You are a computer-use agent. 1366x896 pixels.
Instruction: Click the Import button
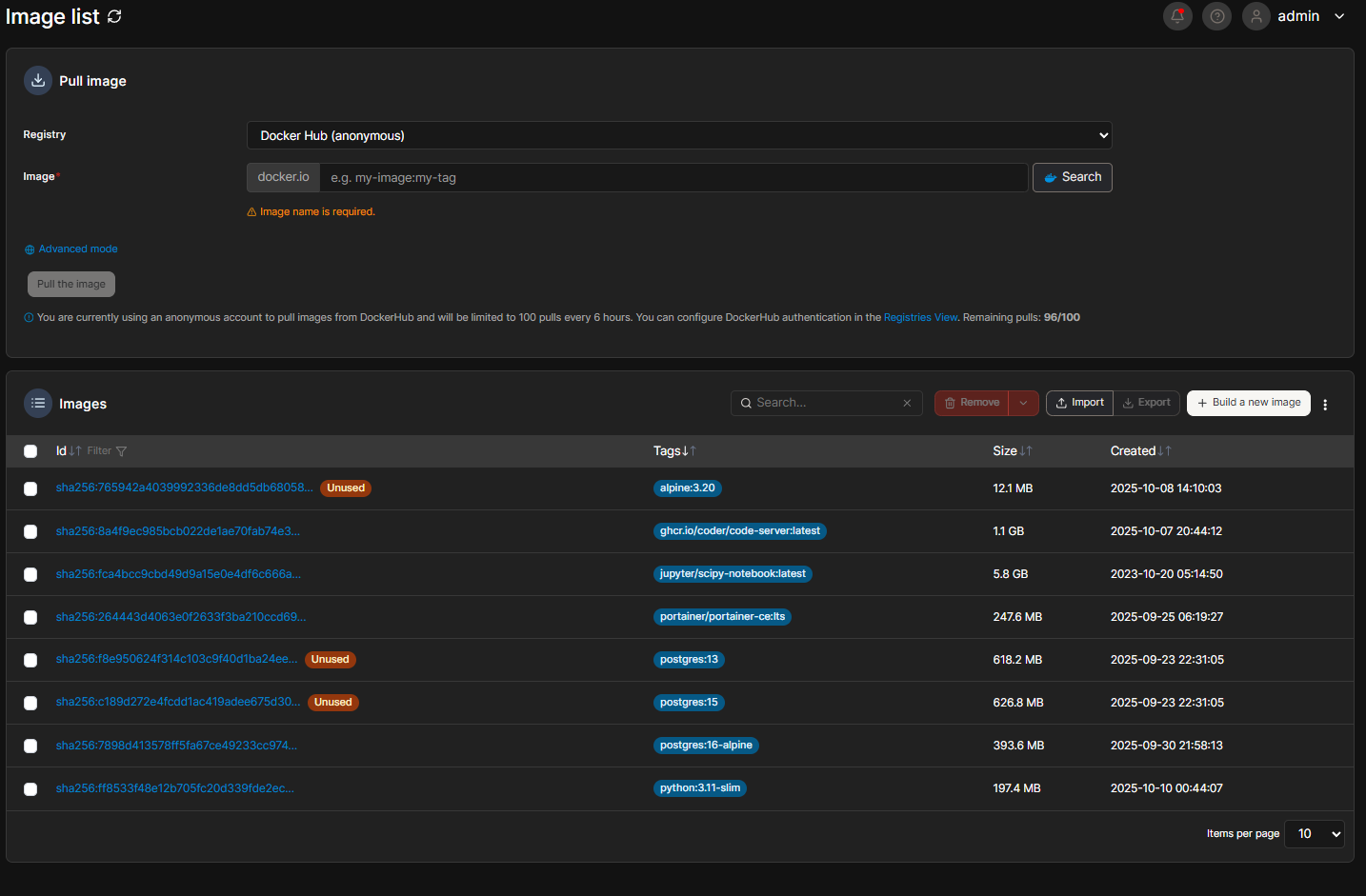click(1079, 403)
